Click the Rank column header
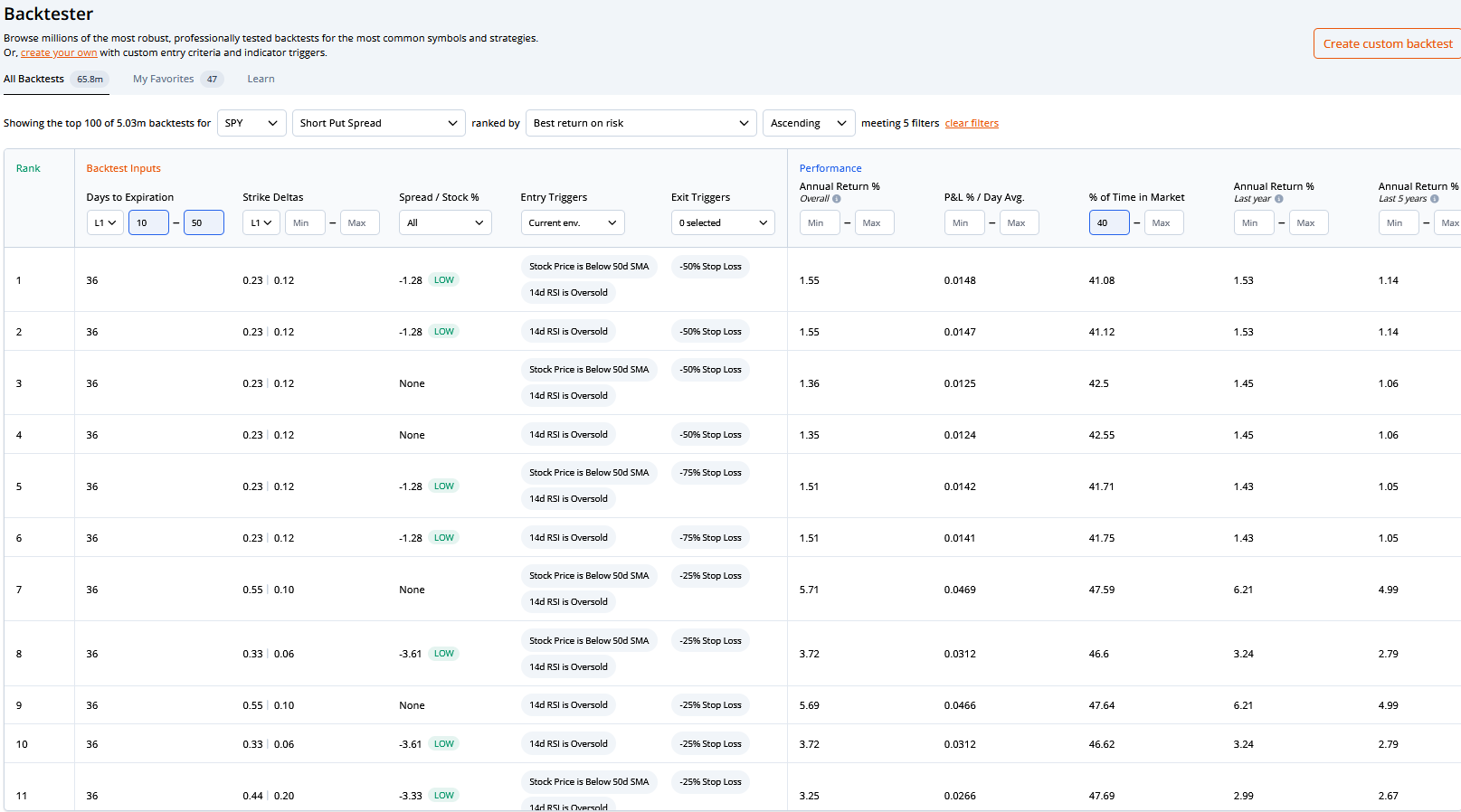1461x812 pixels. click(28, 169)
